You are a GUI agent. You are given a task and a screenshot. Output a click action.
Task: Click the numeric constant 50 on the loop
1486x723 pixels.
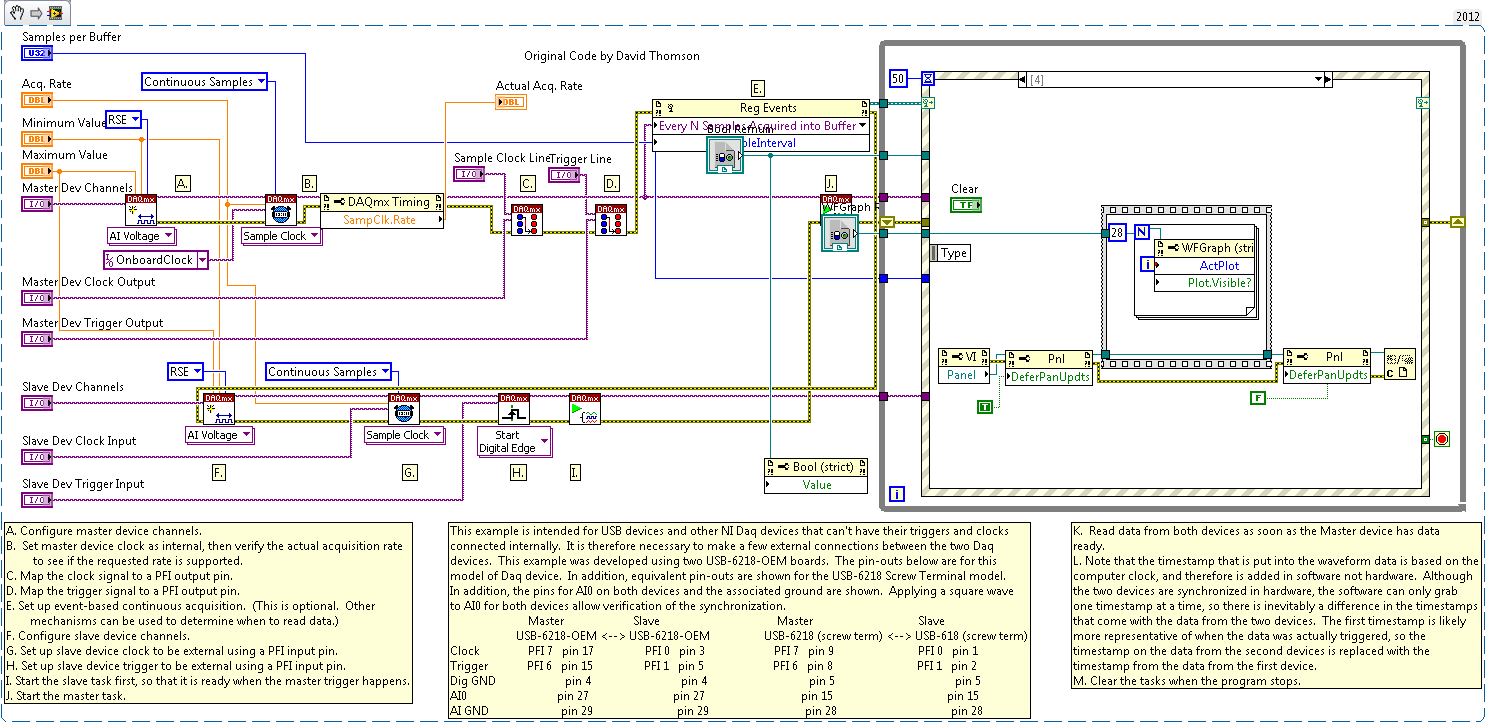click(897, 78)
